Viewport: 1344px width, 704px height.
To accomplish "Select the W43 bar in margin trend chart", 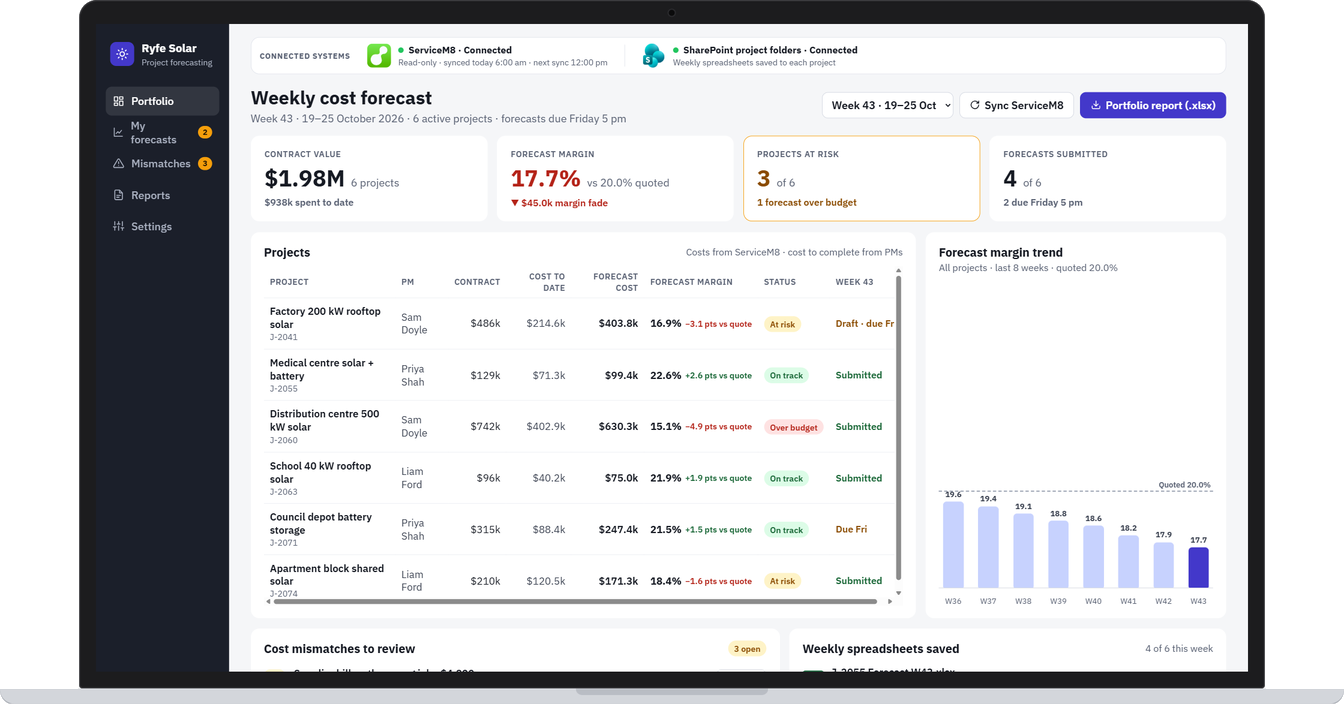I will click(x=1198, y=567).
